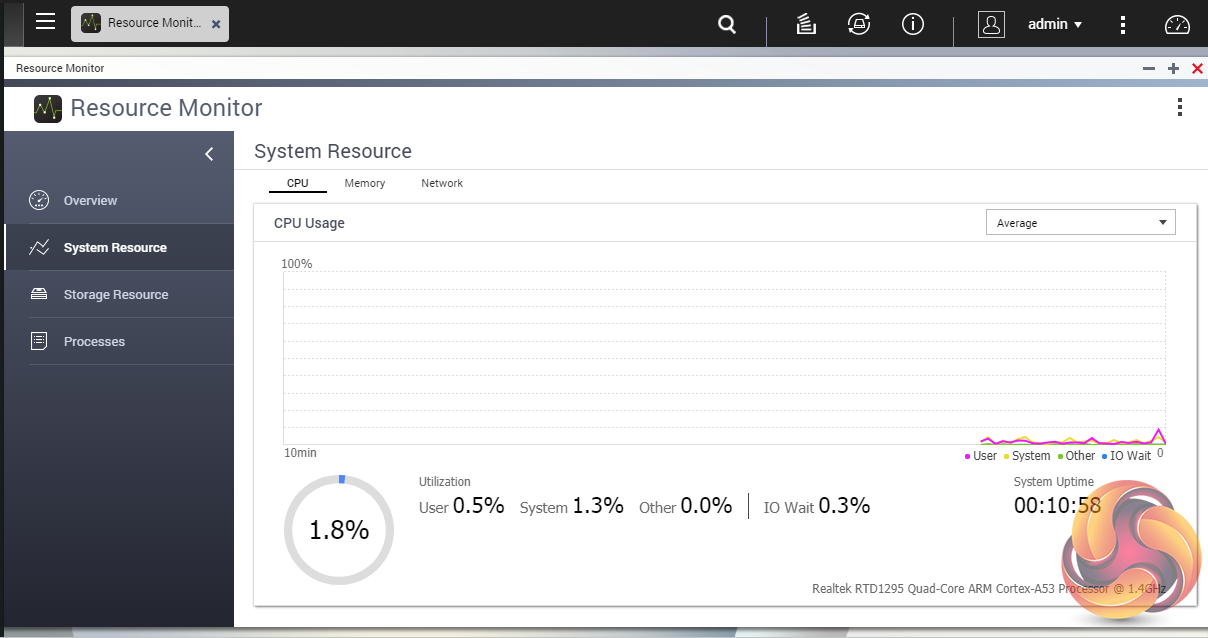Click the Realtek RTD1295 processor text
Viewport: 1208px width, 638px height.
(989, 589)
